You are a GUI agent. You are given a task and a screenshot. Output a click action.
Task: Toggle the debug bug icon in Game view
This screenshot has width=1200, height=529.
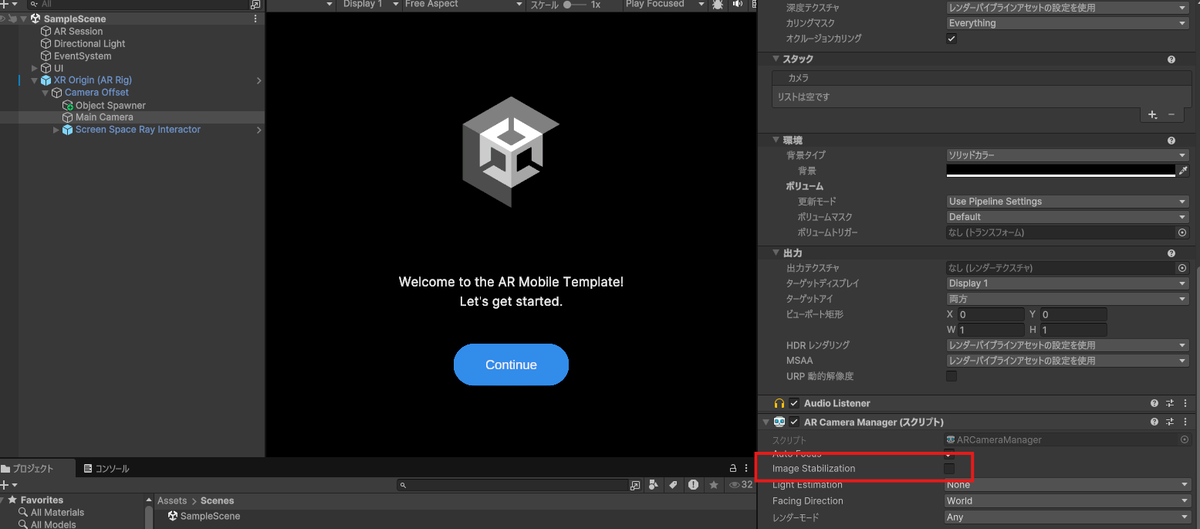718,5
